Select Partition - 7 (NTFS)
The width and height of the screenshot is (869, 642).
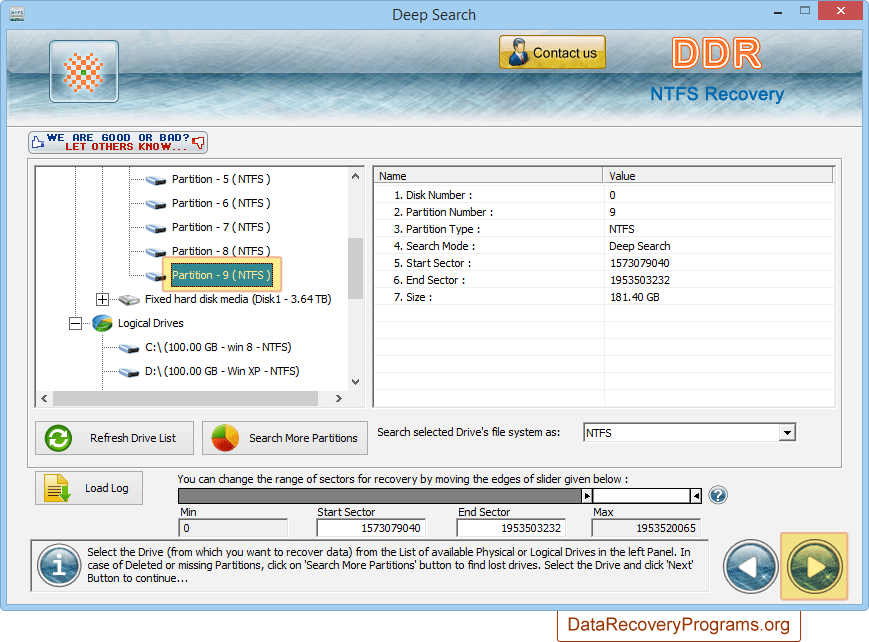pos(221,227)
